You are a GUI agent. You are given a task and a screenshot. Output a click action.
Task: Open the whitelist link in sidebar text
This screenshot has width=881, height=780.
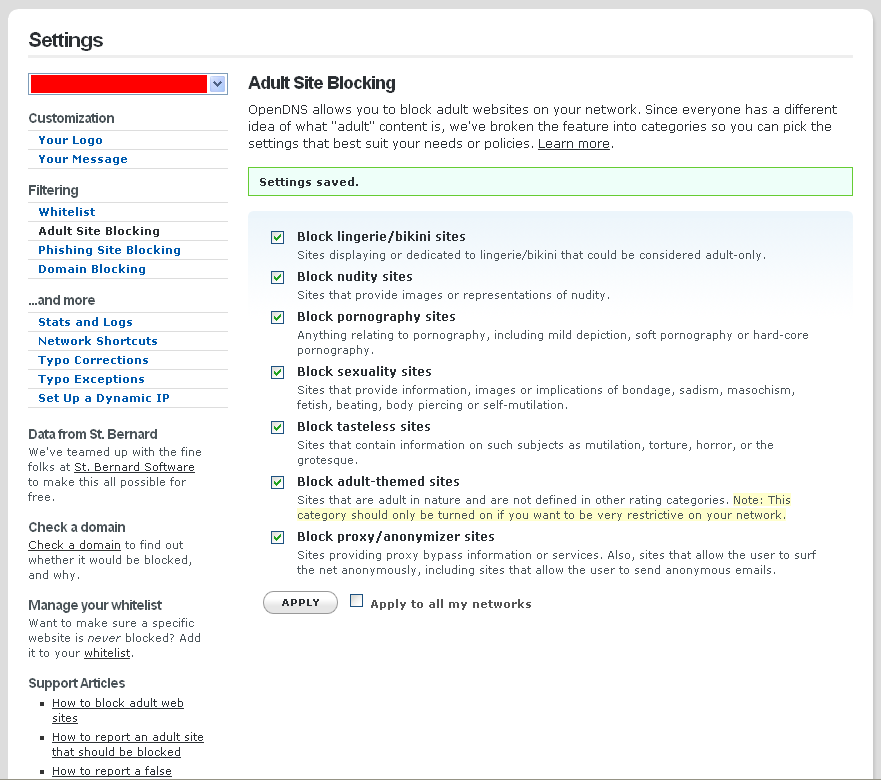tap(107, 653)
